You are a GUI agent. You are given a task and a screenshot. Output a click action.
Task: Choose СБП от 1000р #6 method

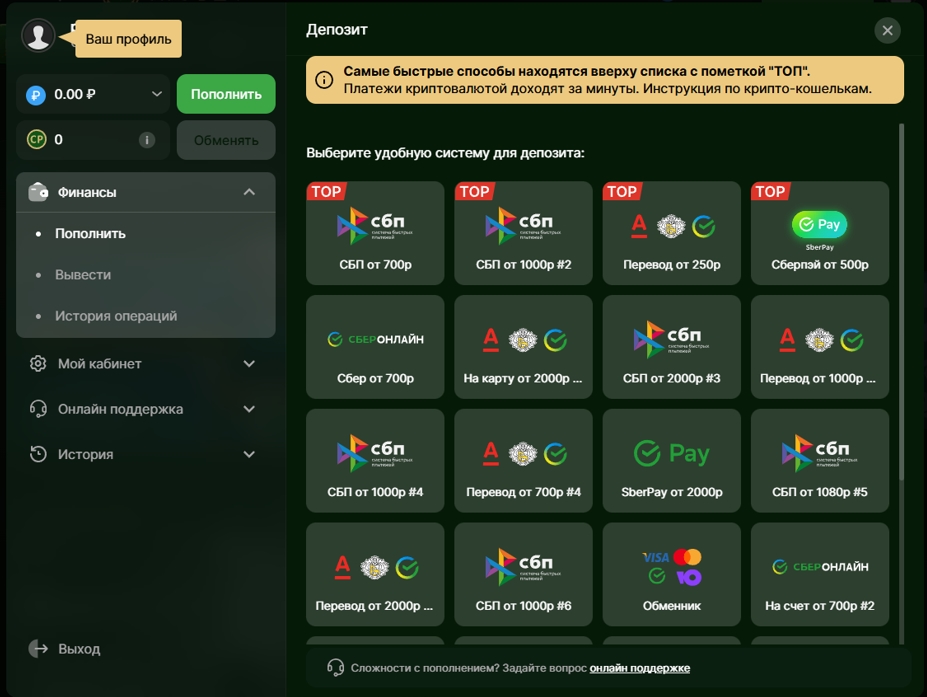[x=523, y=574]
